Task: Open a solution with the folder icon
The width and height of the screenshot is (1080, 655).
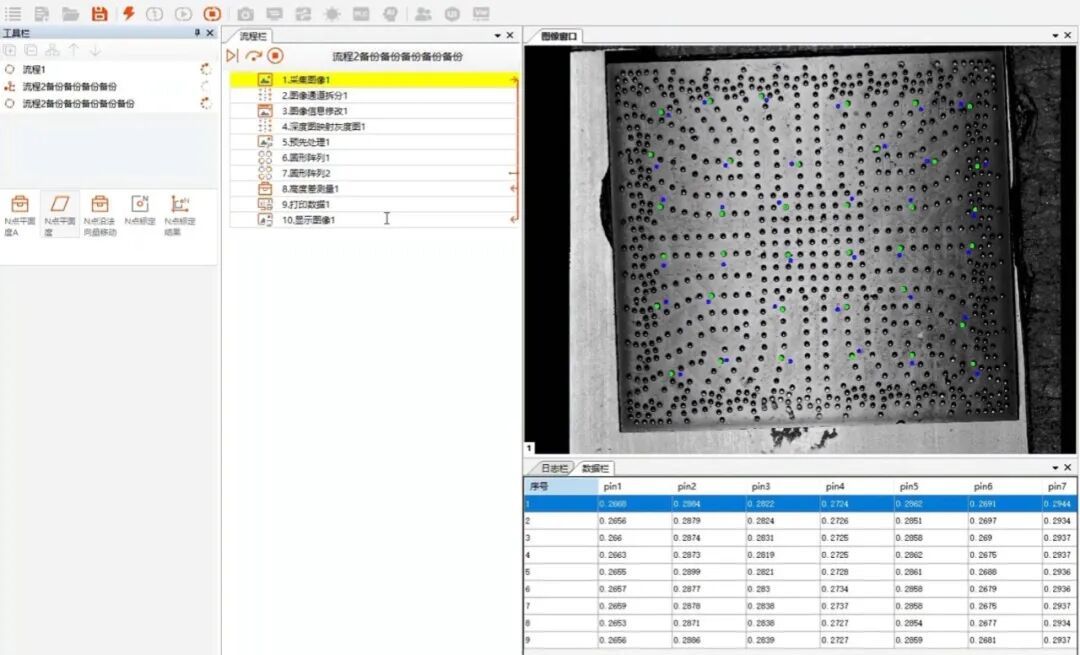Action: (x=70, y=13)
